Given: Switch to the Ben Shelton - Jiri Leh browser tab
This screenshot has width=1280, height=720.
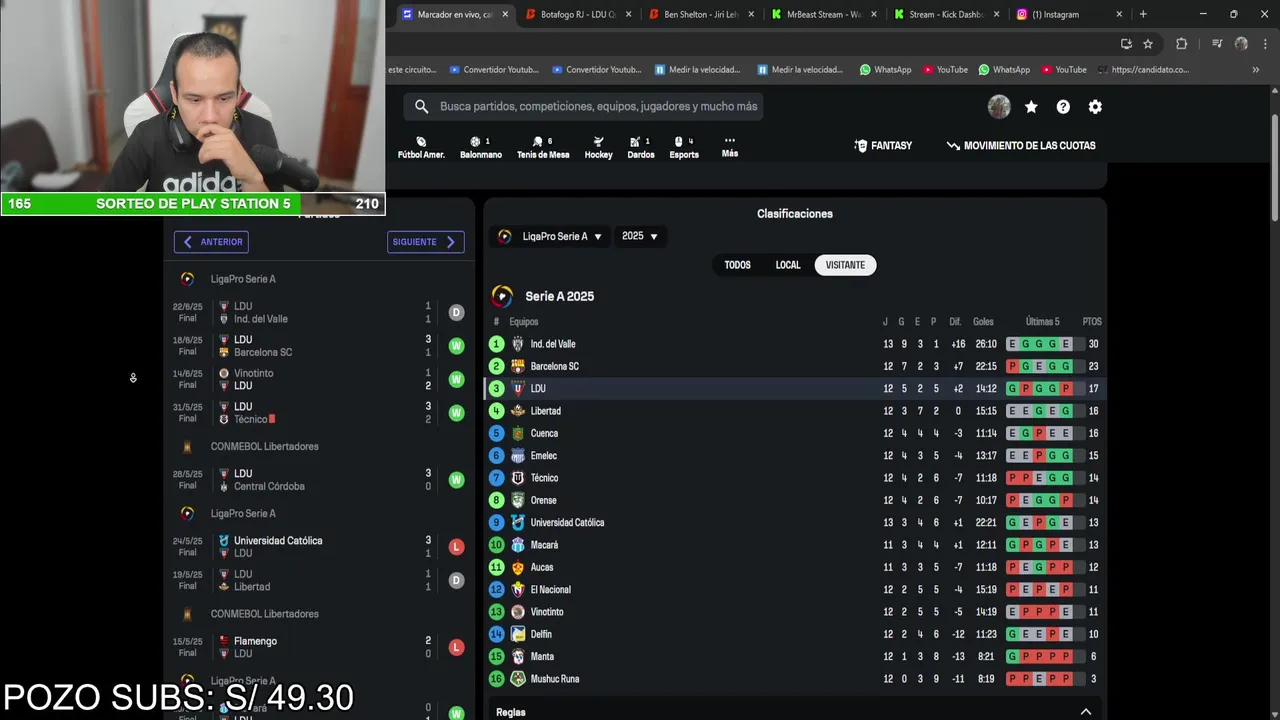Looking at the screenshot, I should [x=701, y=14].
